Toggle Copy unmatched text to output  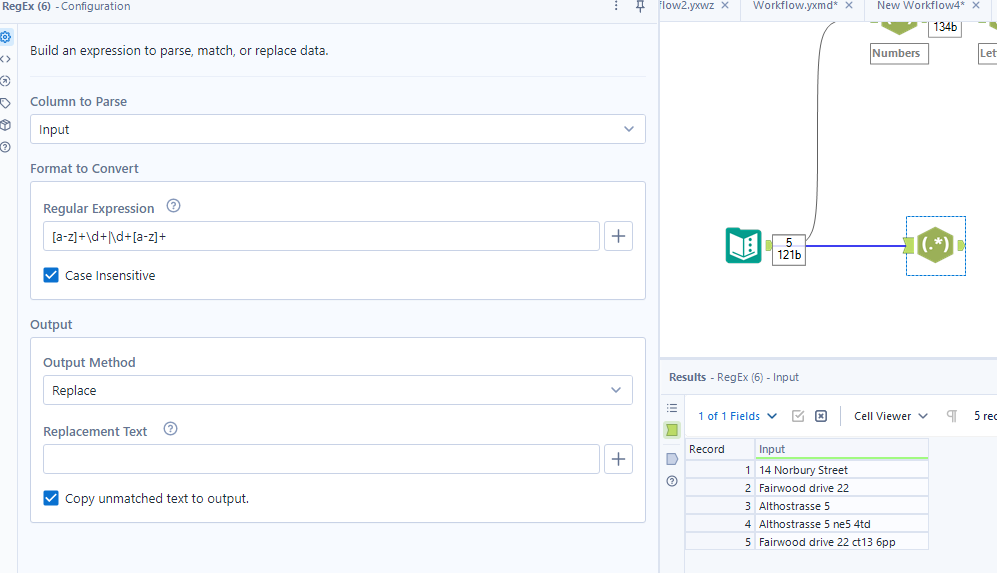tap(51, 498)
